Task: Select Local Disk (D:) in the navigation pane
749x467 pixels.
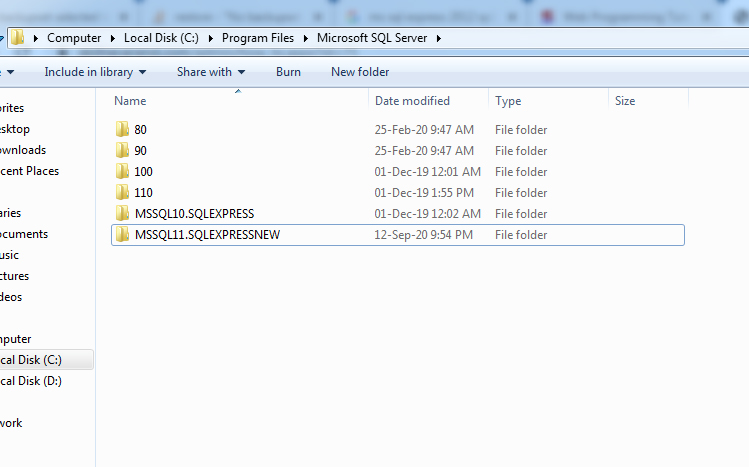Action: click(31, 381)
